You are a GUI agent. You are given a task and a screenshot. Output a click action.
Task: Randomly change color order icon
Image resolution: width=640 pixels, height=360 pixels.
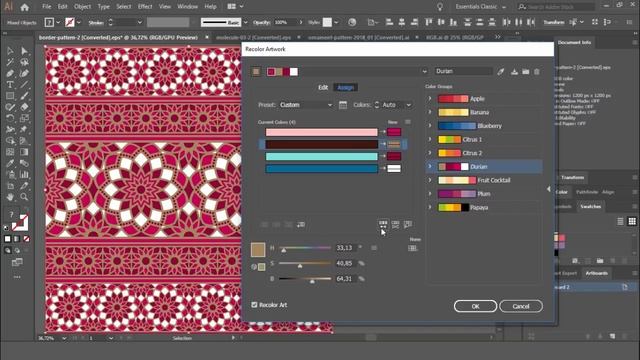point(383,224)
